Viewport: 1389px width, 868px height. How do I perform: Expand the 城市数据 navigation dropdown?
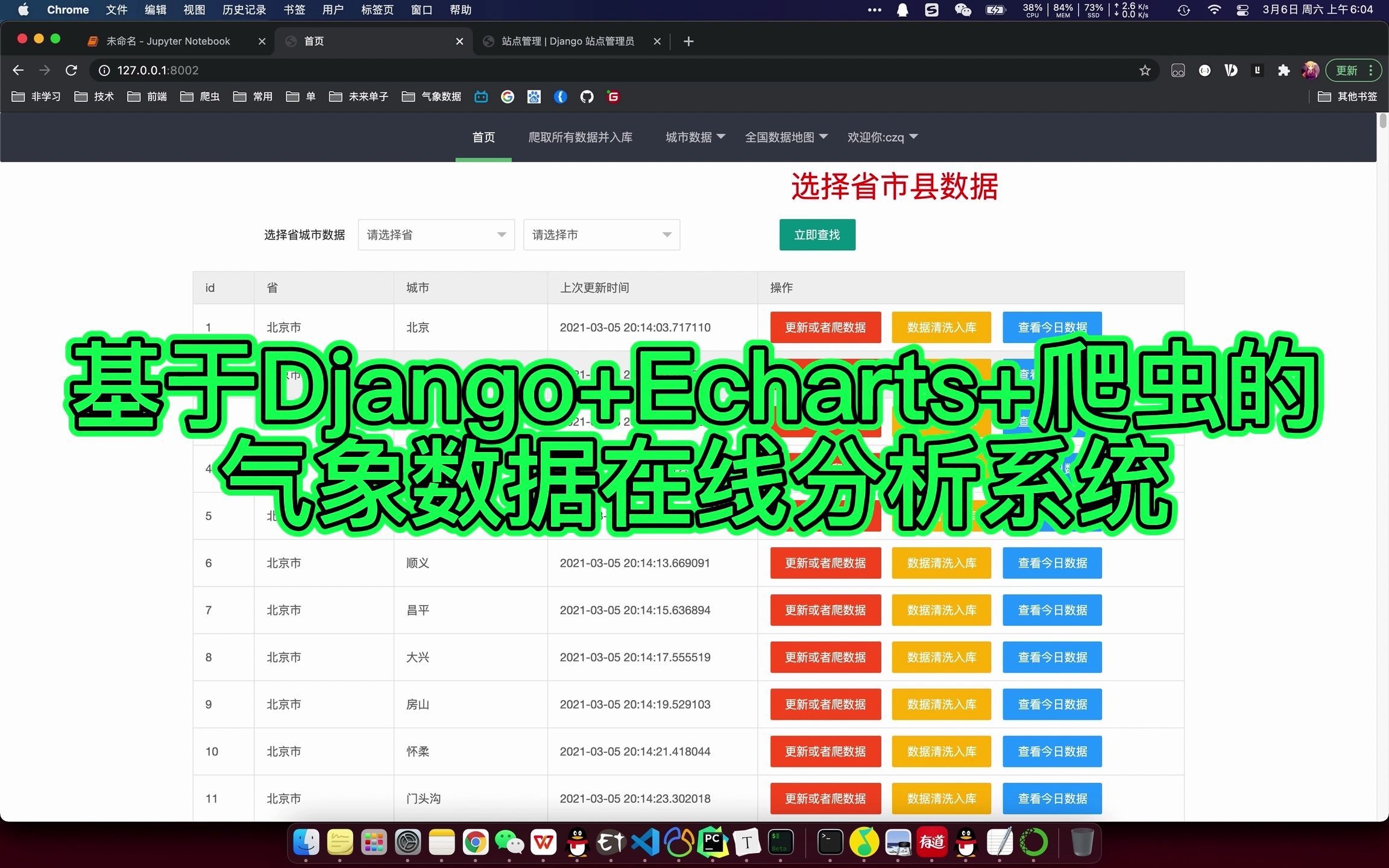pos(694,137)
